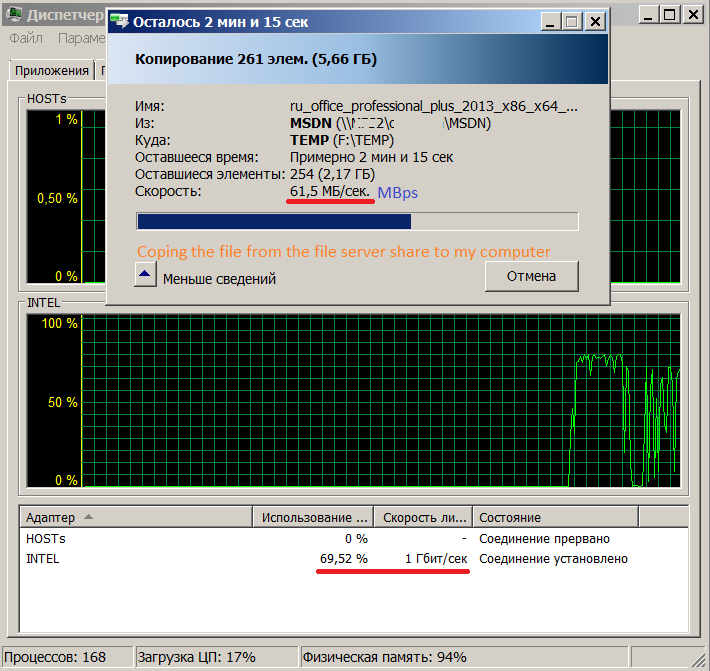Sort by the Состояние column header
The image size is (710, 671).
pyautogui.click(x=556, y=517)
